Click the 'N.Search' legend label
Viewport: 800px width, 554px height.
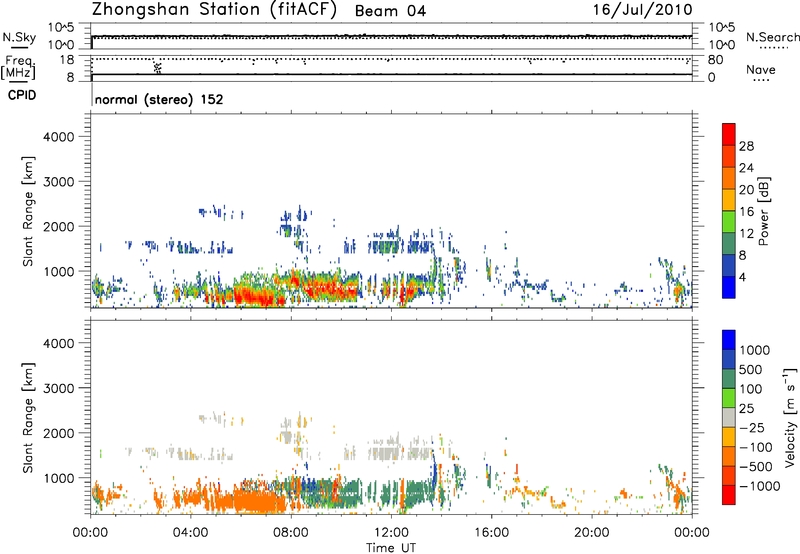[772, 37]
